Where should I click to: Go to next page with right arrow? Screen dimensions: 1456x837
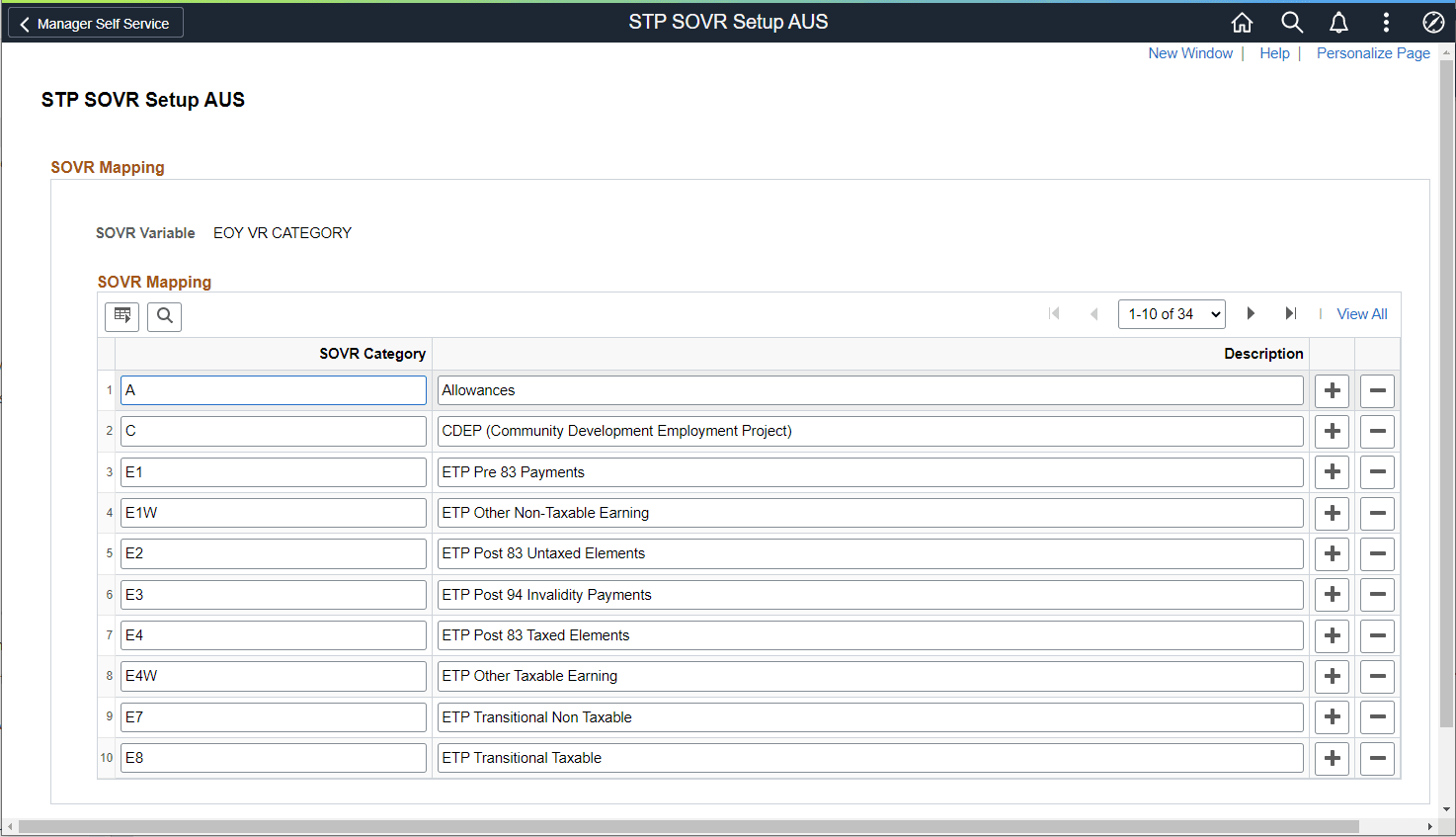pos(1251,313)
